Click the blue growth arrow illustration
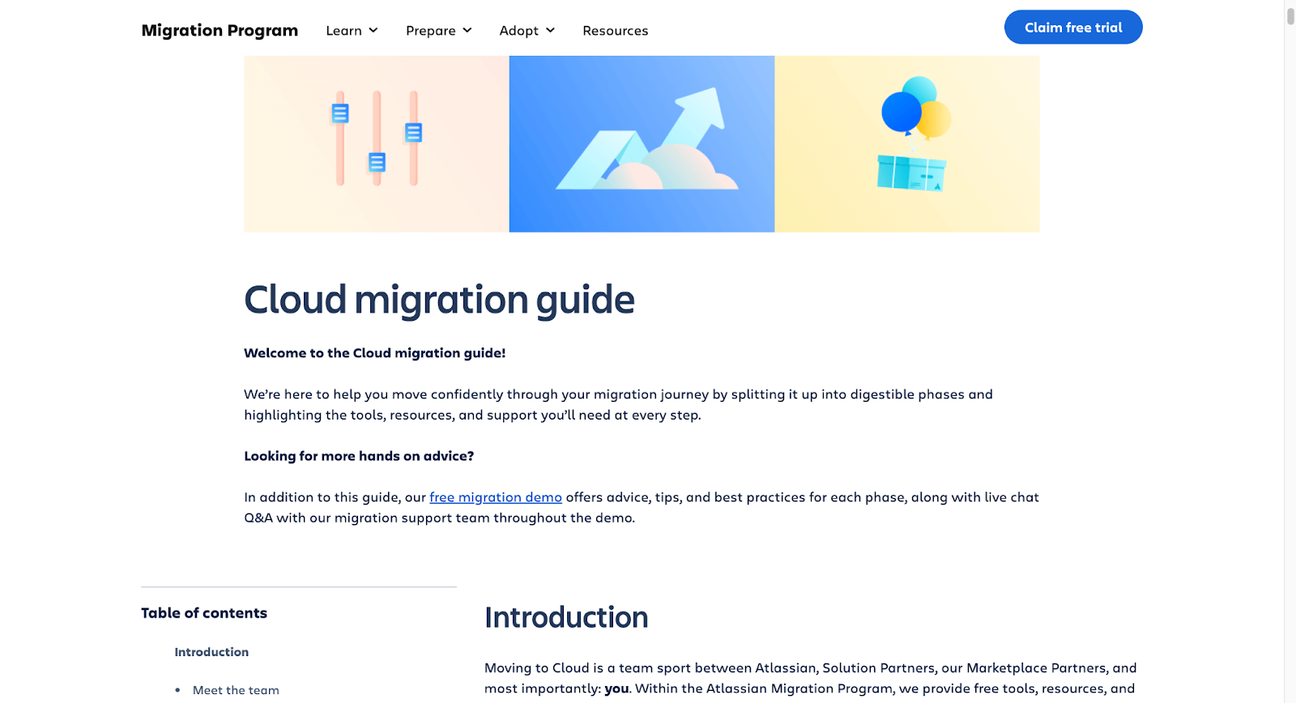 (x=641, y=143)
